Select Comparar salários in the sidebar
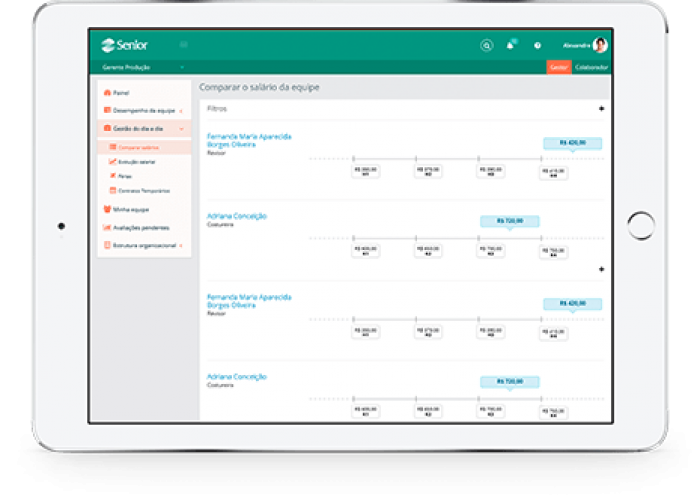 click(138, 148)
